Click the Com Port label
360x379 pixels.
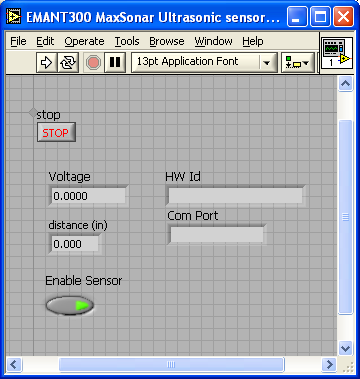click(193, 216)
